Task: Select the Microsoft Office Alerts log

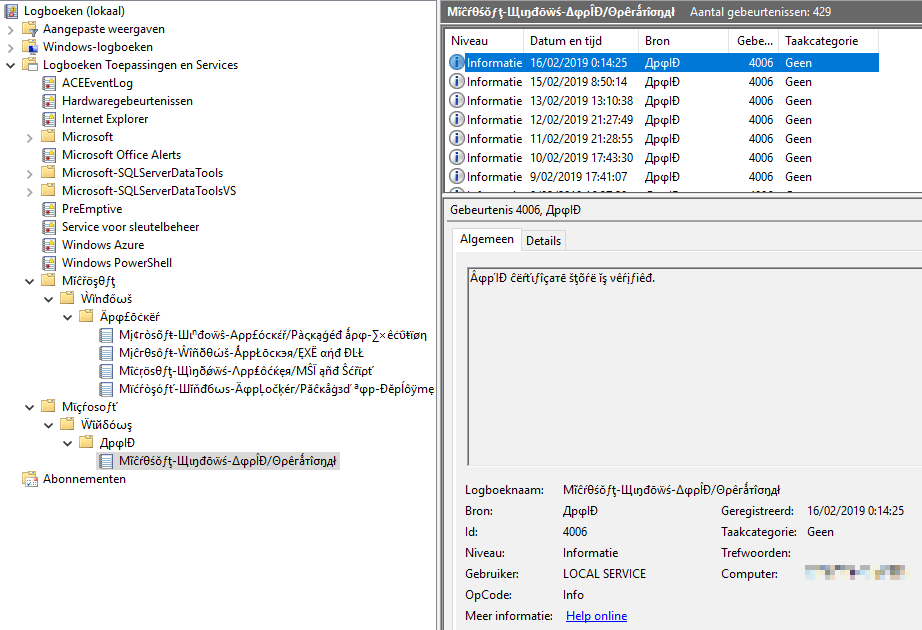Action: point(122,155)
